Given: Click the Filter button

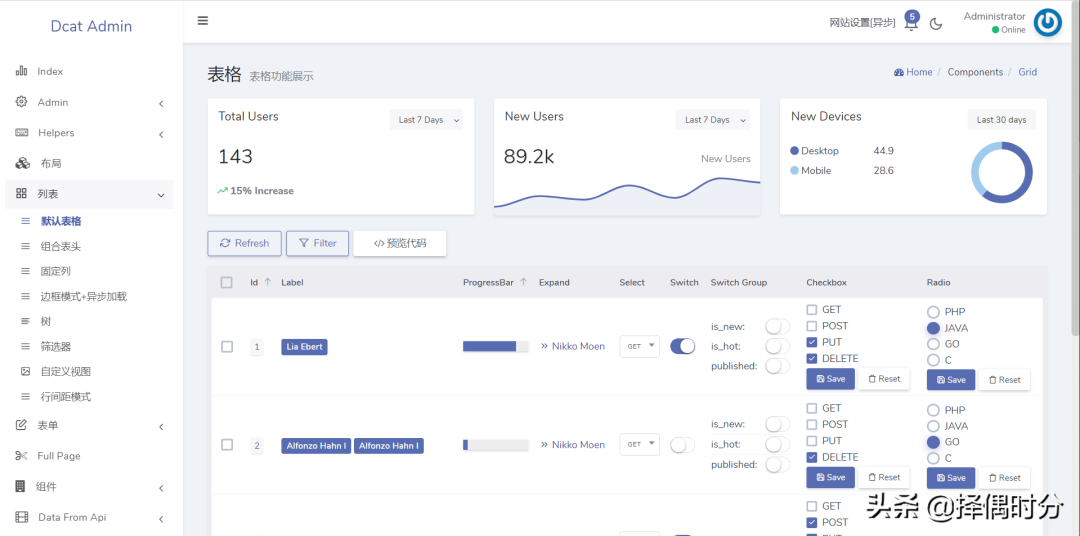Looking at the screenshot, I should (x=317, y=243).
